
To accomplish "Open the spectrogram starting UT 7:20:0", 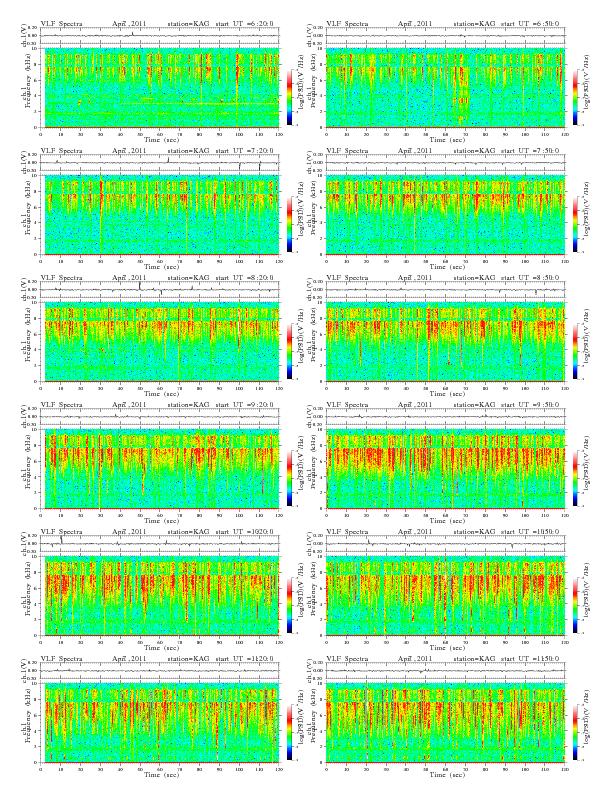I will pos(160,215).
